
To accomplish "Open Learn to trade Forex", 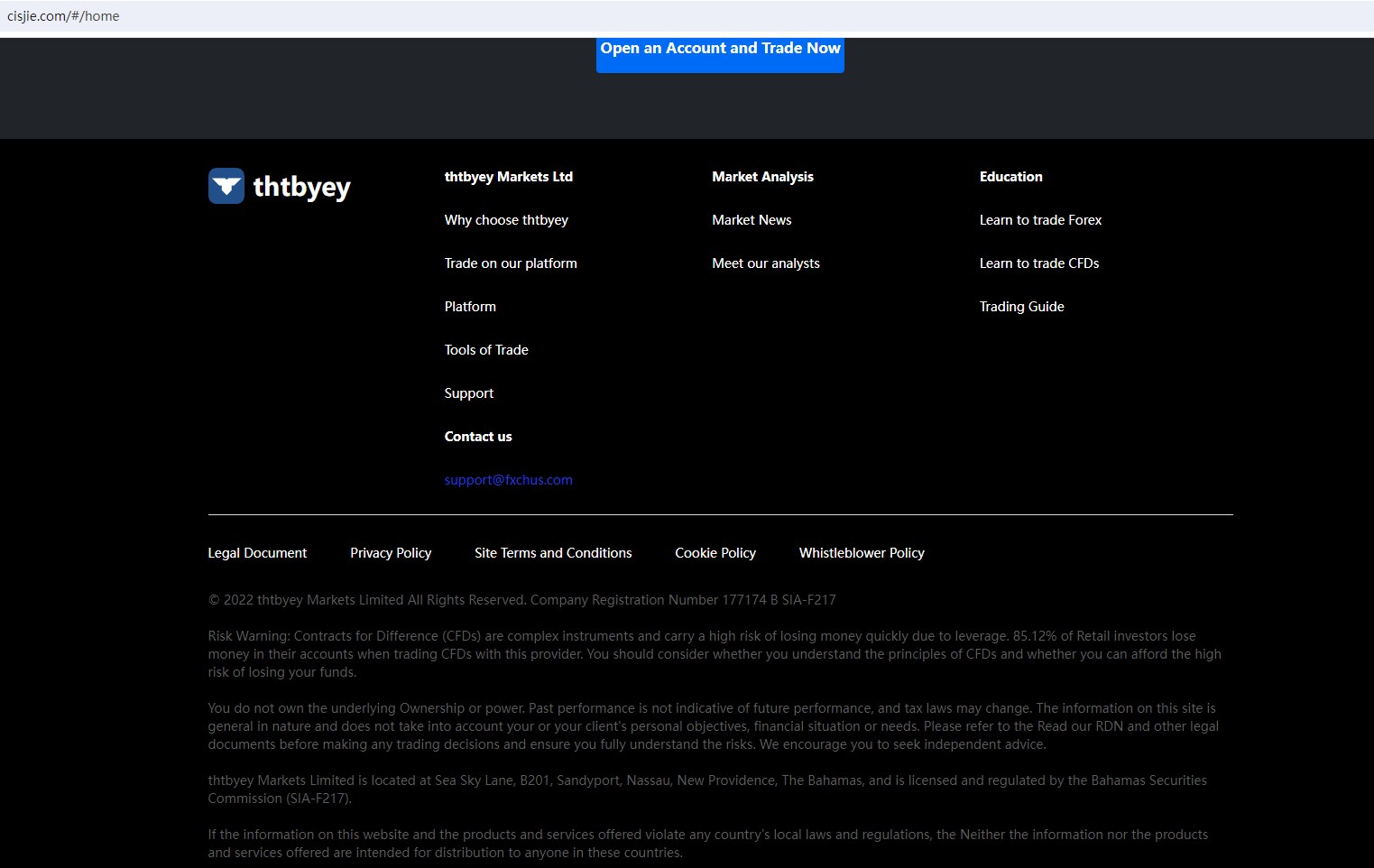I will coord(1040,220).
